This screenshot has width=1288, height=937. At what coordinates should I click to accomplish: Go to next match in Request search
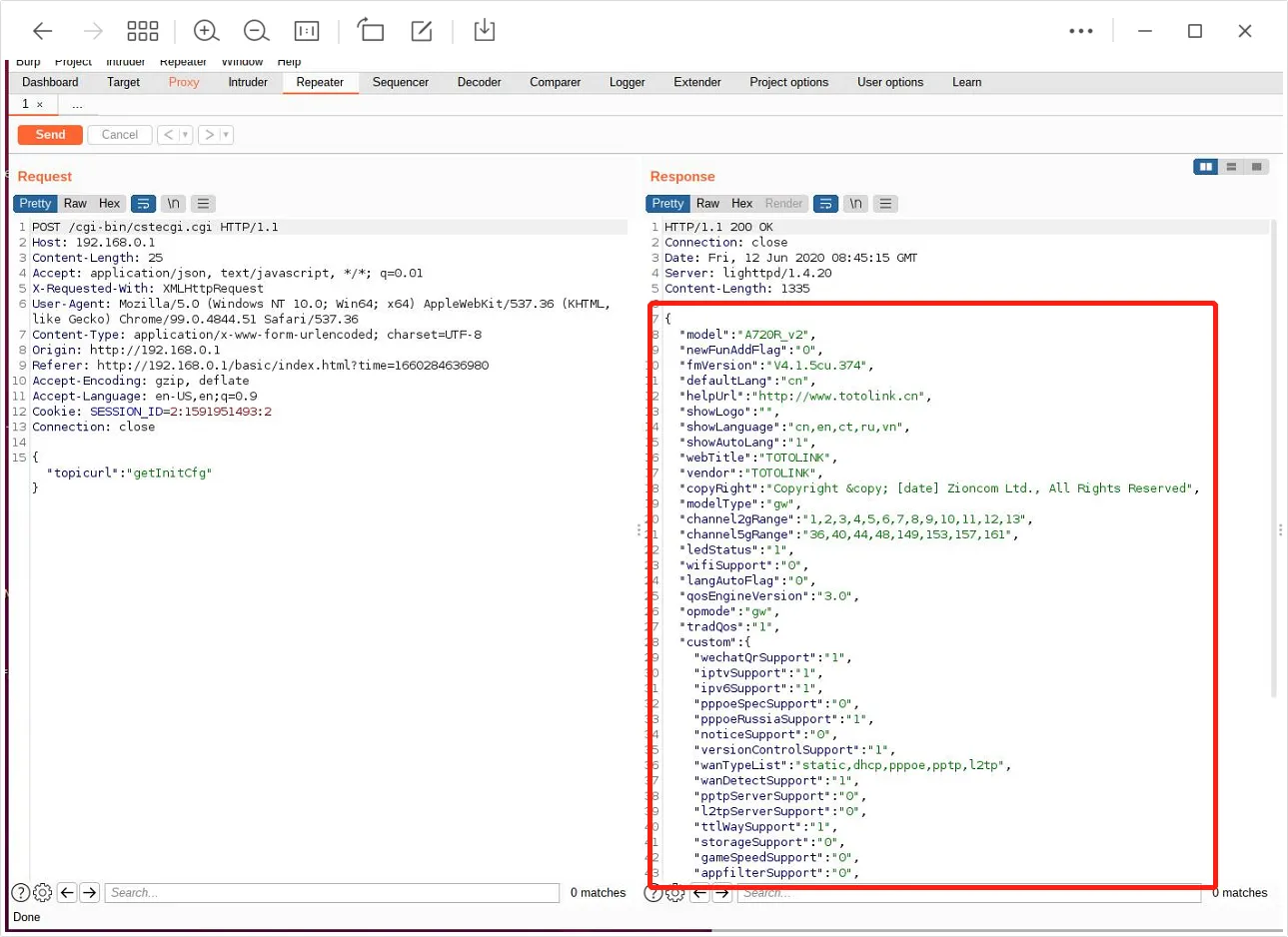[89, 893]
